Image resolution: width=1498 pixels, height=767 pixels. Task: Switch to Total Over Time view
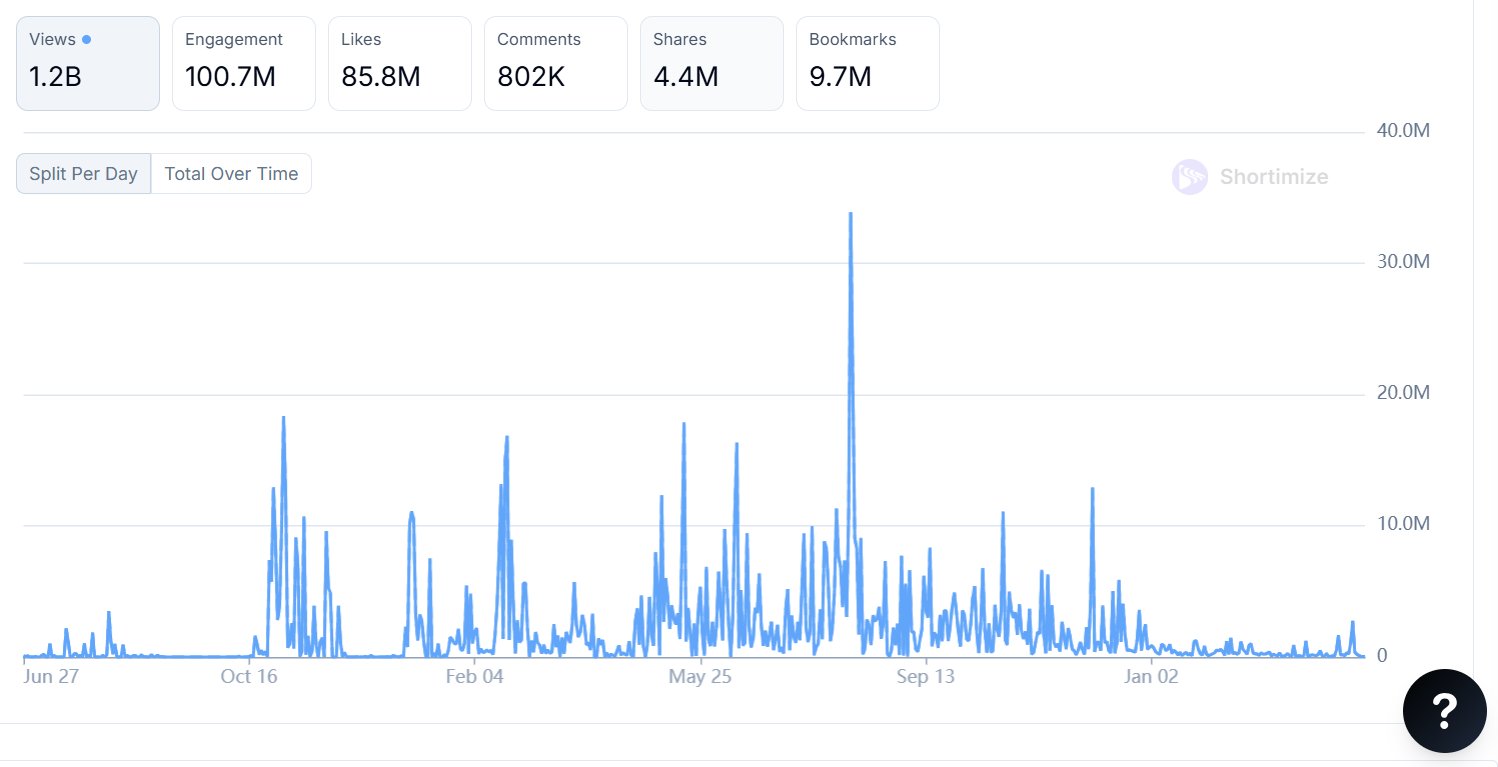click(x=231, y=173)
